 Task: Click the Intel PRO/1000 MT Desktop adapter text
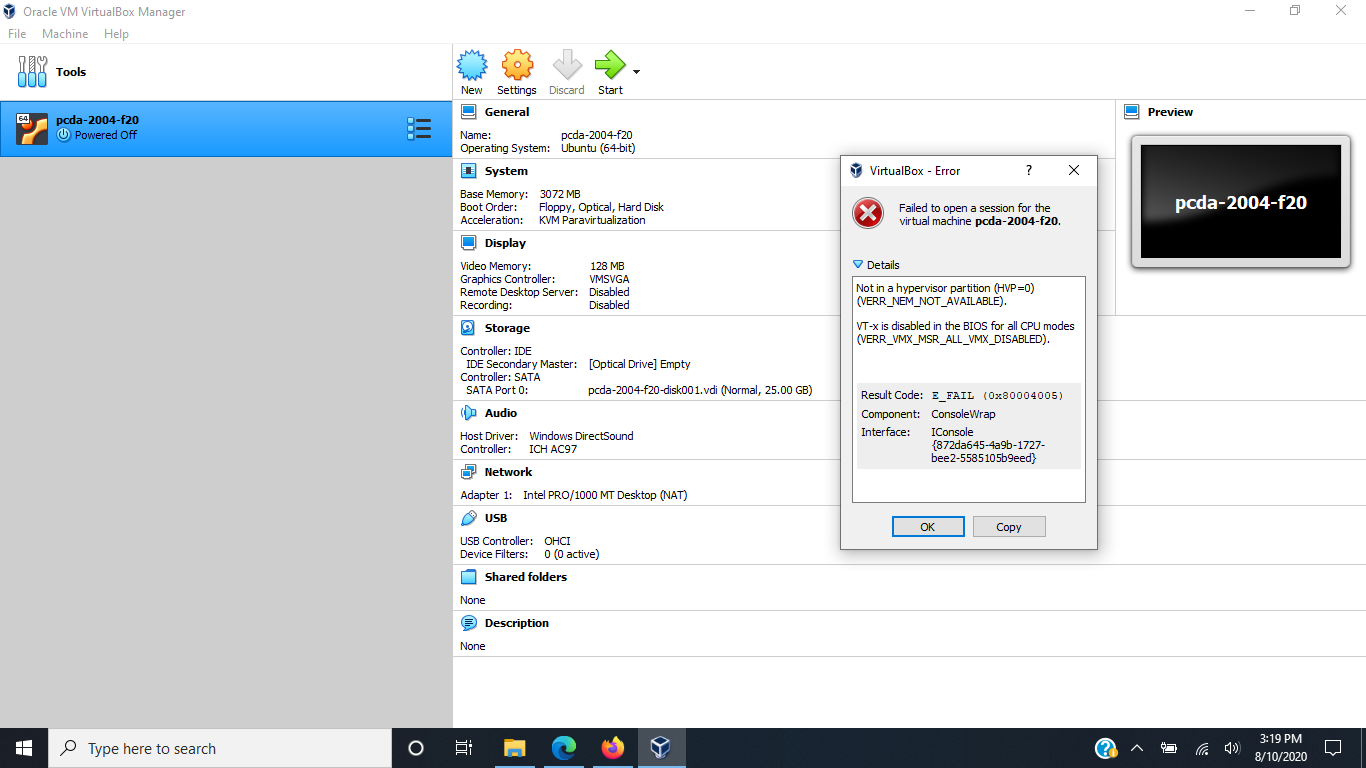point(605,495)
